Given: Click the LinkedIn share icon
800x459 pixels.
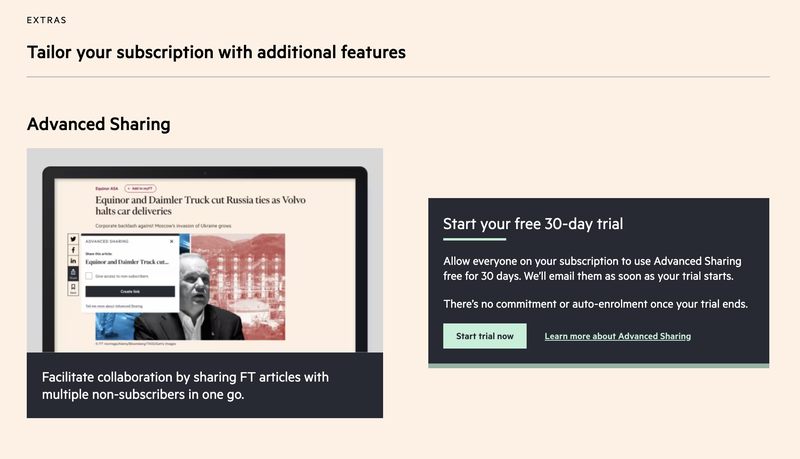Looking at the screenshot, I should (73, 261).
